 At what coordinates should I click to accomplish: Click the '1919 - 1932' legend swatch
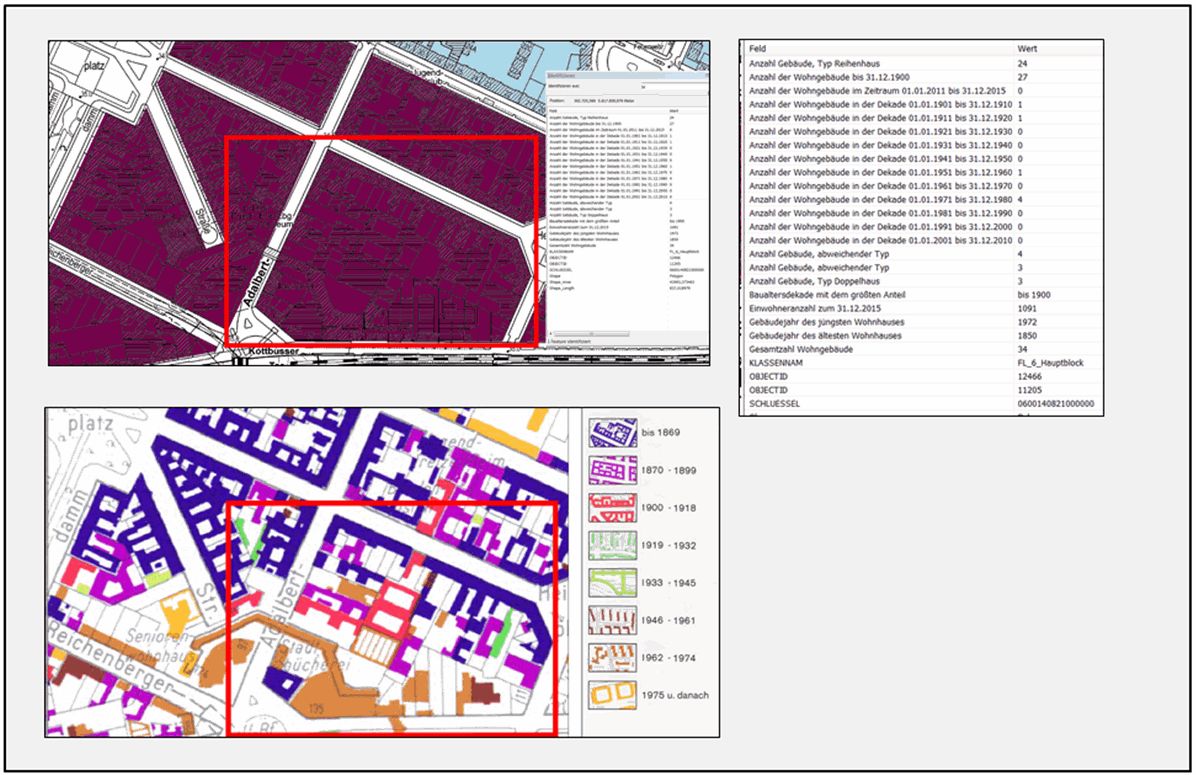pyautogui.click(x=612, y=545)
